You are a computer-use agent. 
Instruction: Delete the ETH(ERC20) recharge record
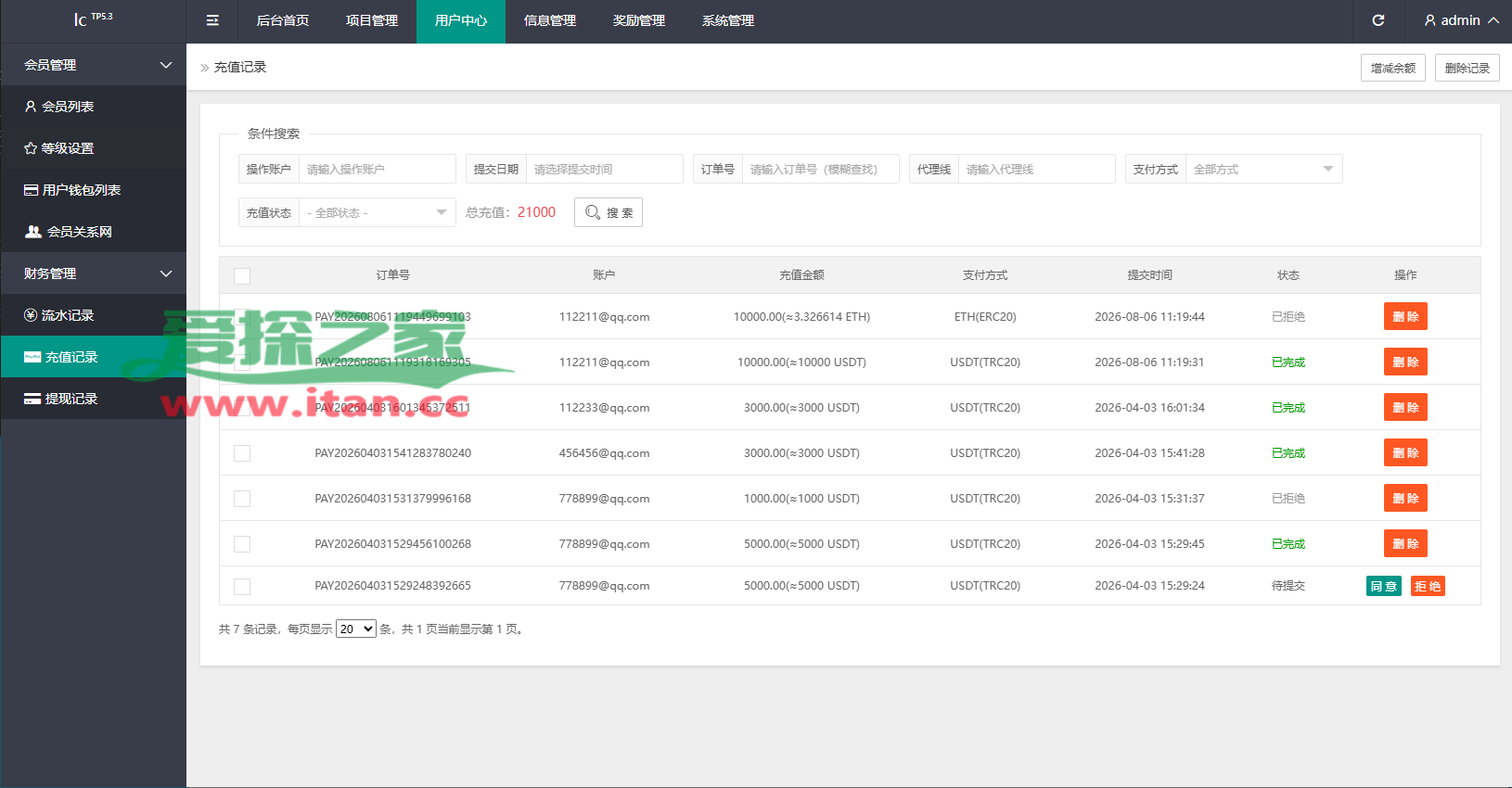1405,316
